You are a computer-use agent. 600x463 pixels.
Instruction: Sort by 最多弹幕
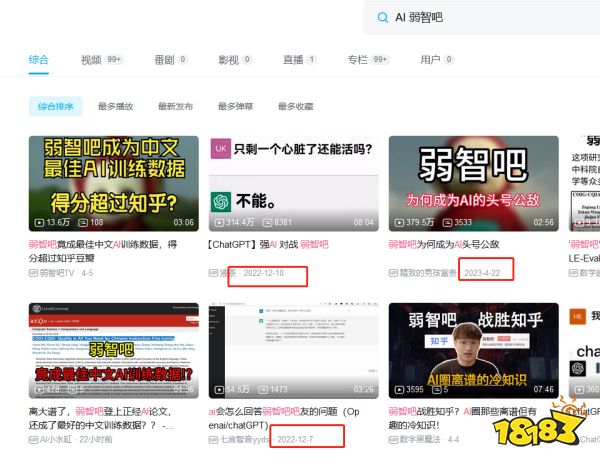tap(236, 106)
